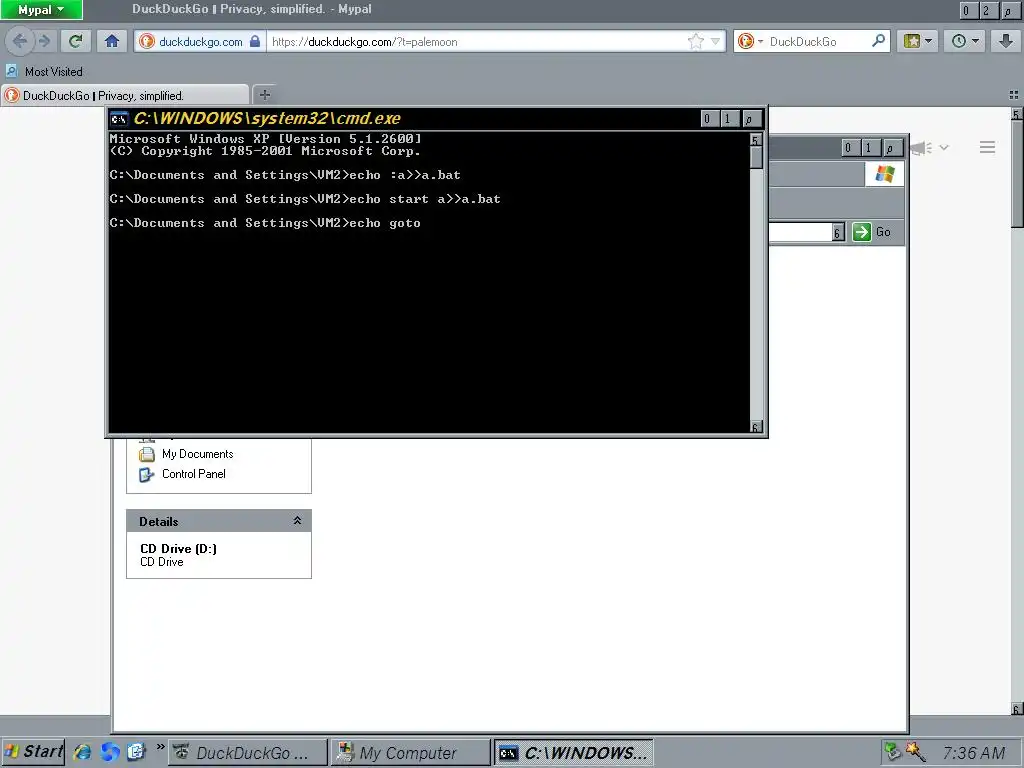Open the address bar history dropdown arrow
The height and width of the screenshot is (768, 1024).
715,42
